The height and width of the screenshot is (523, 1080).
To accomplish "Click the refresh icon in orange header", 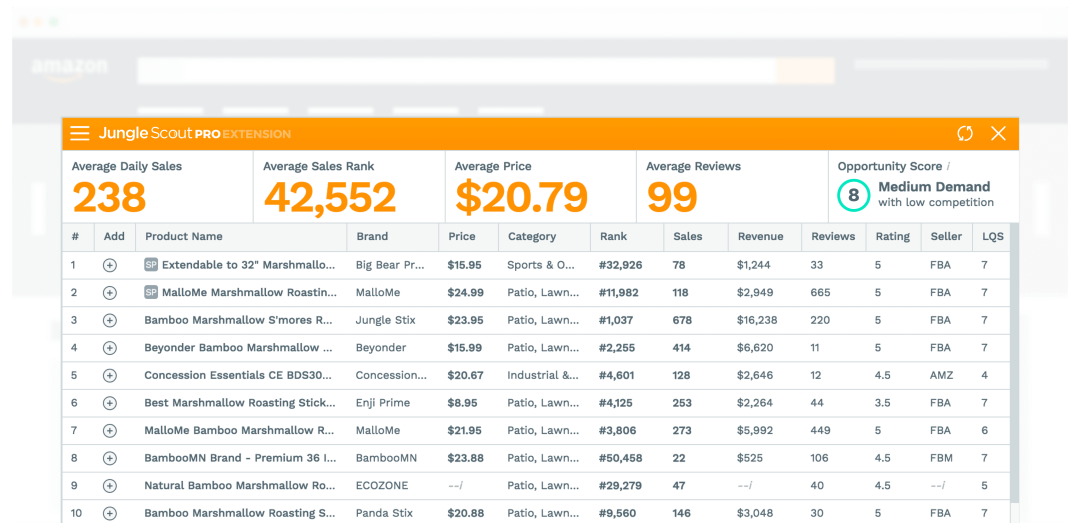I will (965, 134).
